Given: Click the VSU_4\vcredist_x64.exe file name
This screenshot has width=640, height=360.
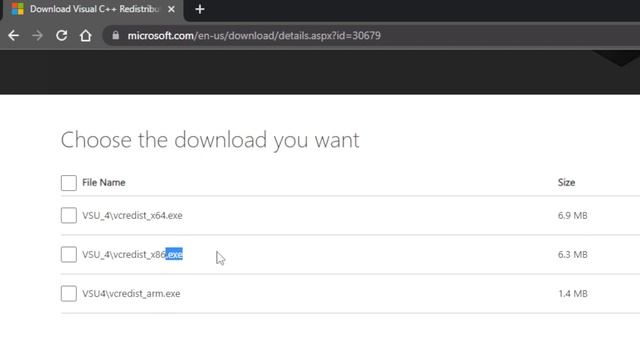Looking at the screenshot, I should point(132,216).
